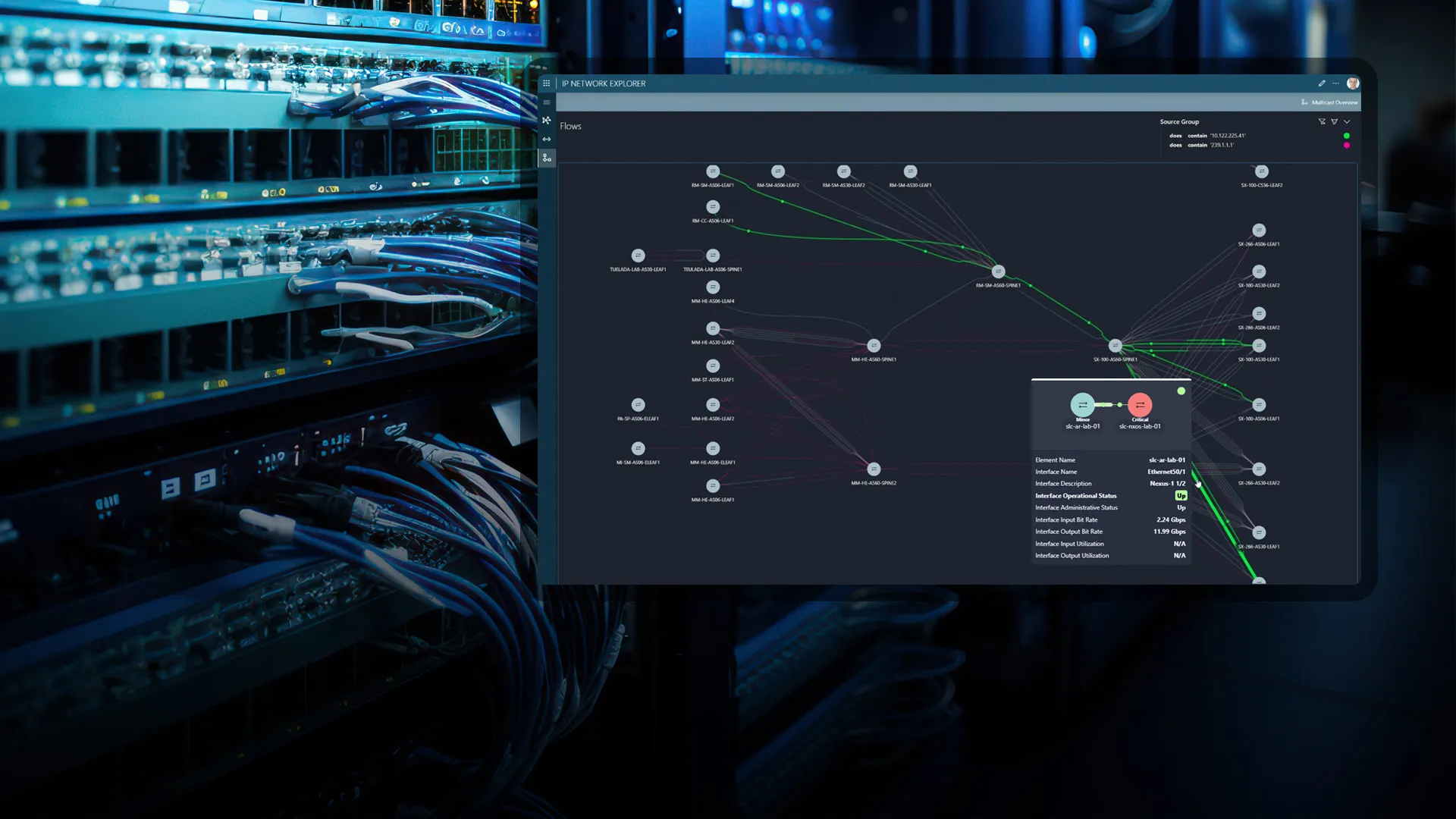
Task: Click the Flows heading text
Action: (x=570, y=127)
